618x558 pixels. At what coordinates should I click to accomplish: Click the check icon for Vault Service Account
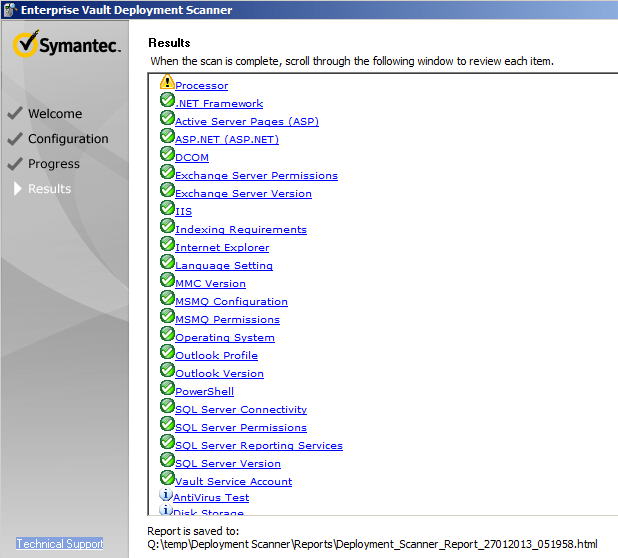point(167,478)
